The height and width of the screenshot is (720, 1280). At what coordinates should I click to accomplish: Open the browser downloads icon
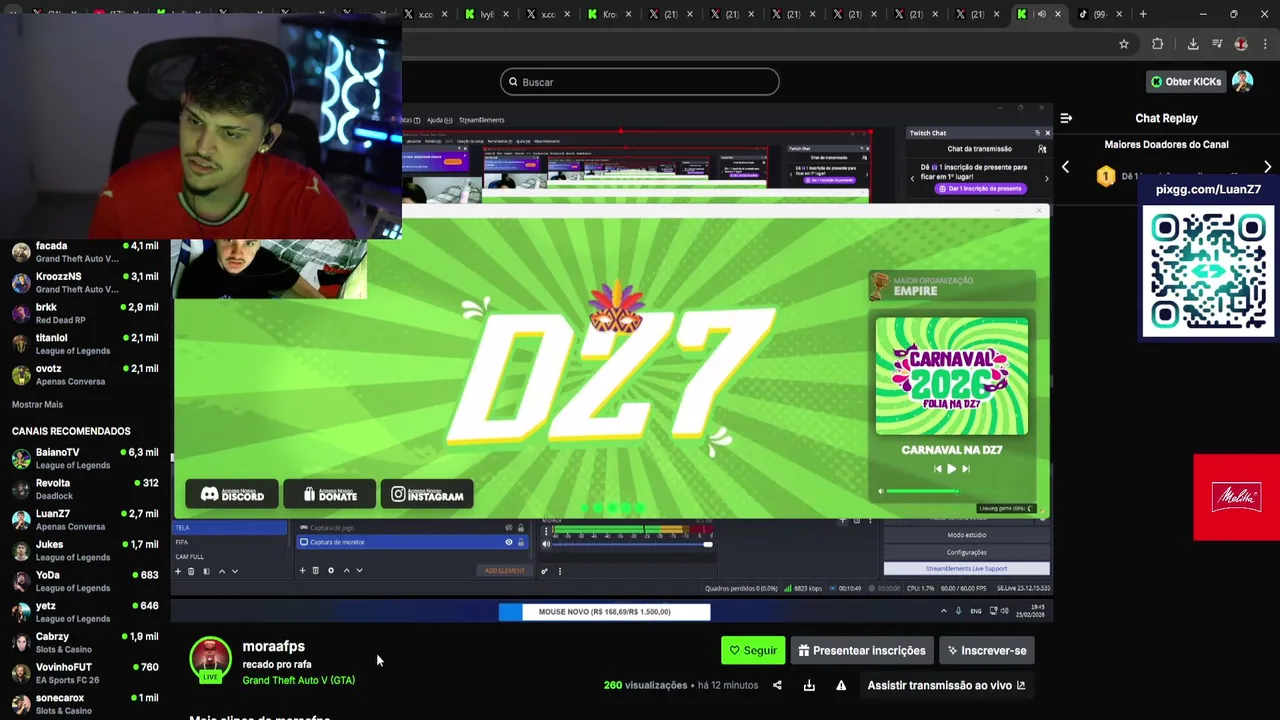tap(1193, 44)
